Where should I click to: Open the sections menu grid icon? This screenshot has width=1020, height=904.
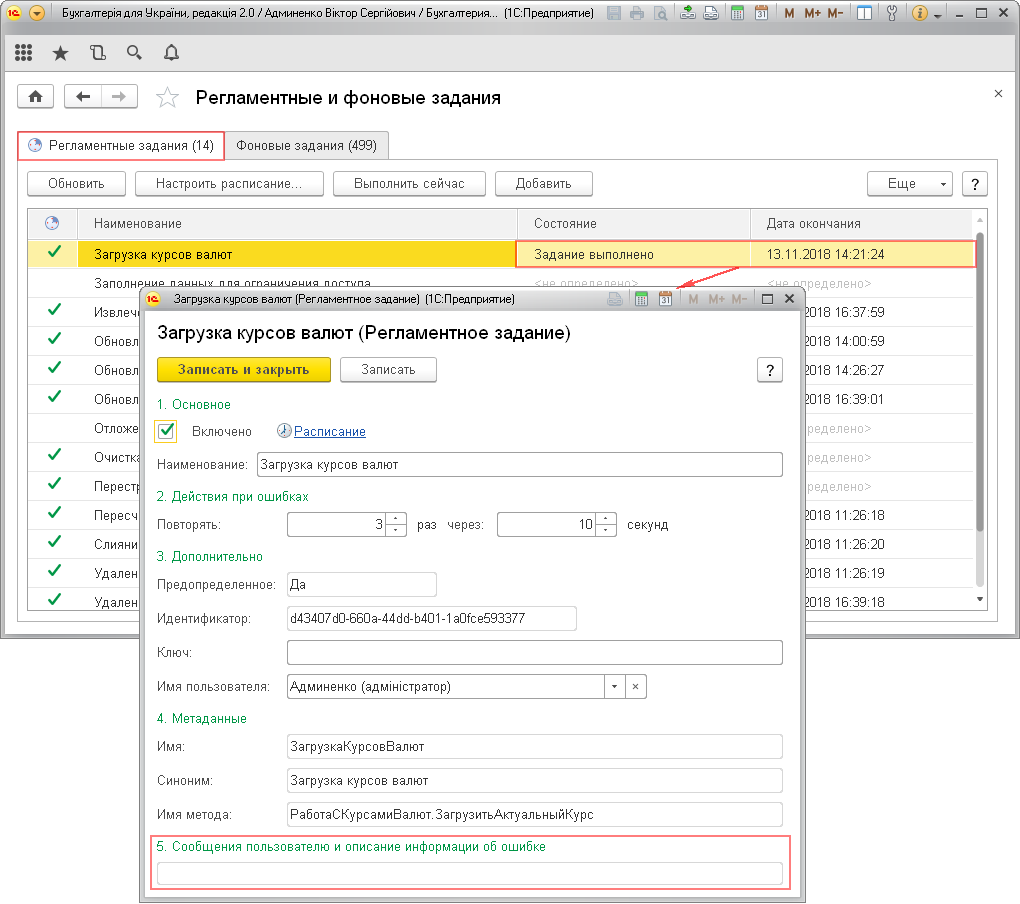24,52
